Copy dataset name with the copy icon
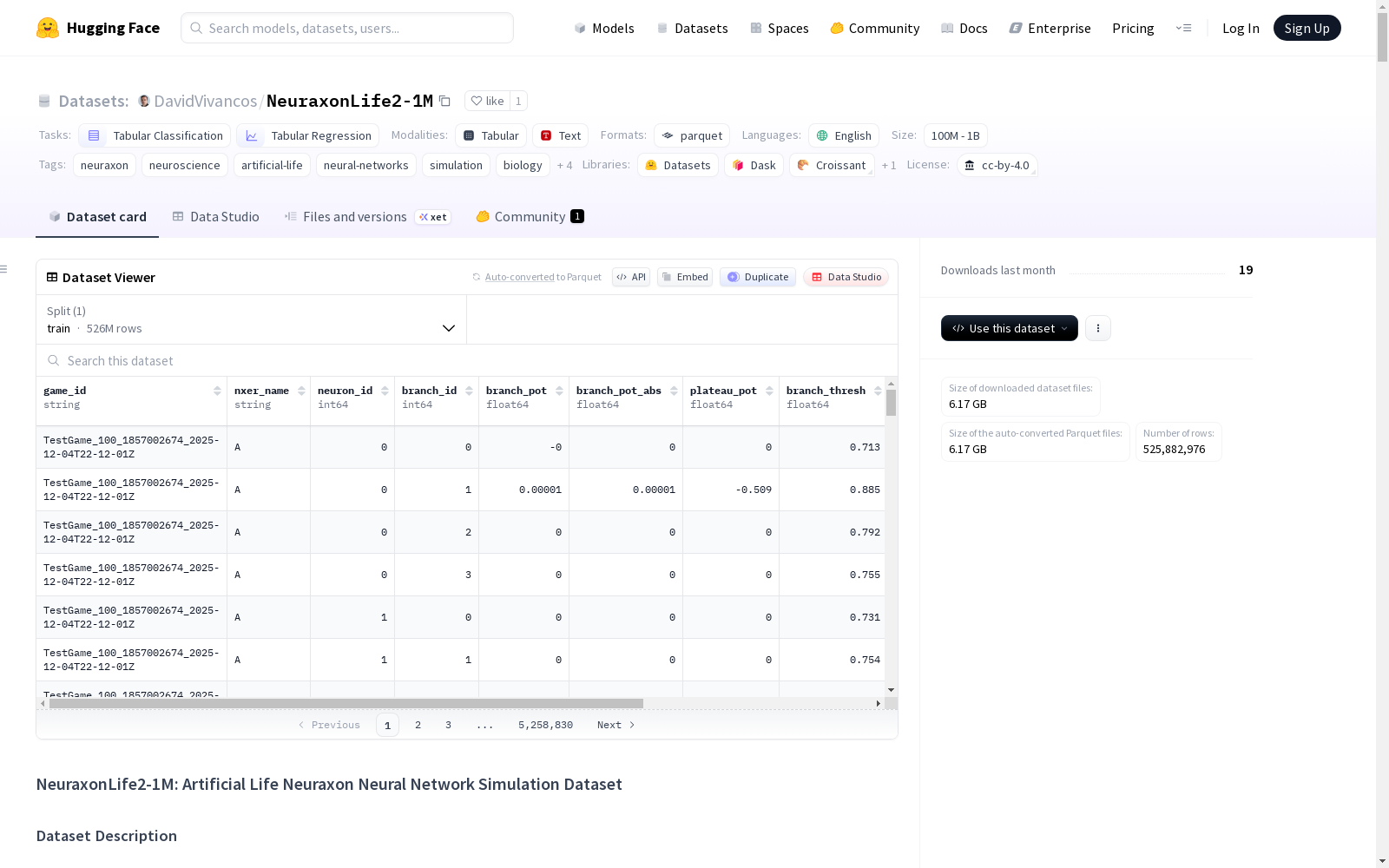 [x=444, y=101]
